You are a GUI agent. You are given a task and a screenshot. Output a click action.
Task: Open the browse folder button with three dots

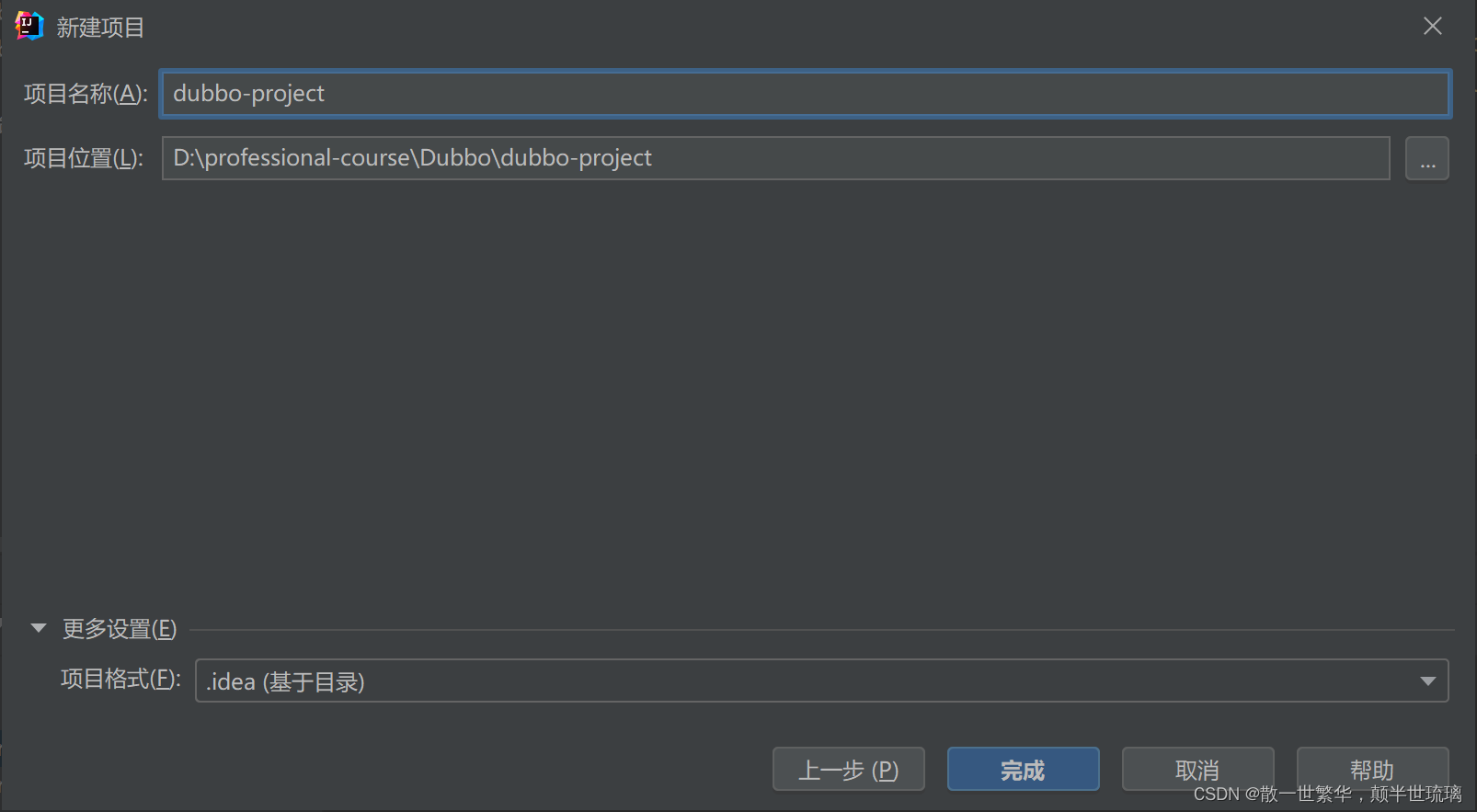(1427, 158)
